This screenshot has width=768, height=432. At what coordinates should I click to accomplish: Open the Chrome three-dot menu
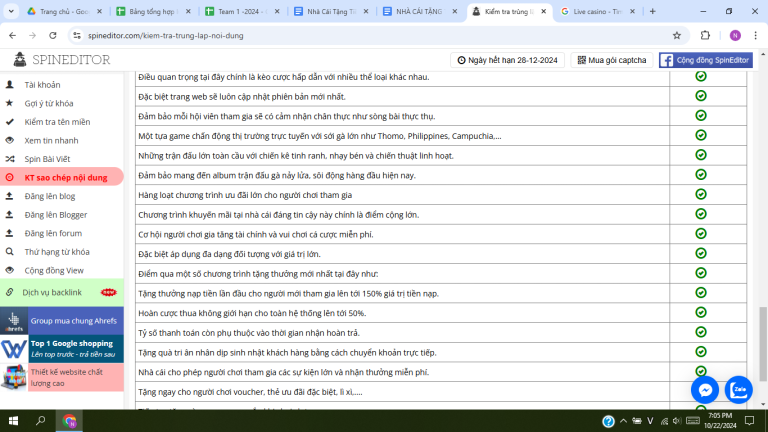[754, 35]
